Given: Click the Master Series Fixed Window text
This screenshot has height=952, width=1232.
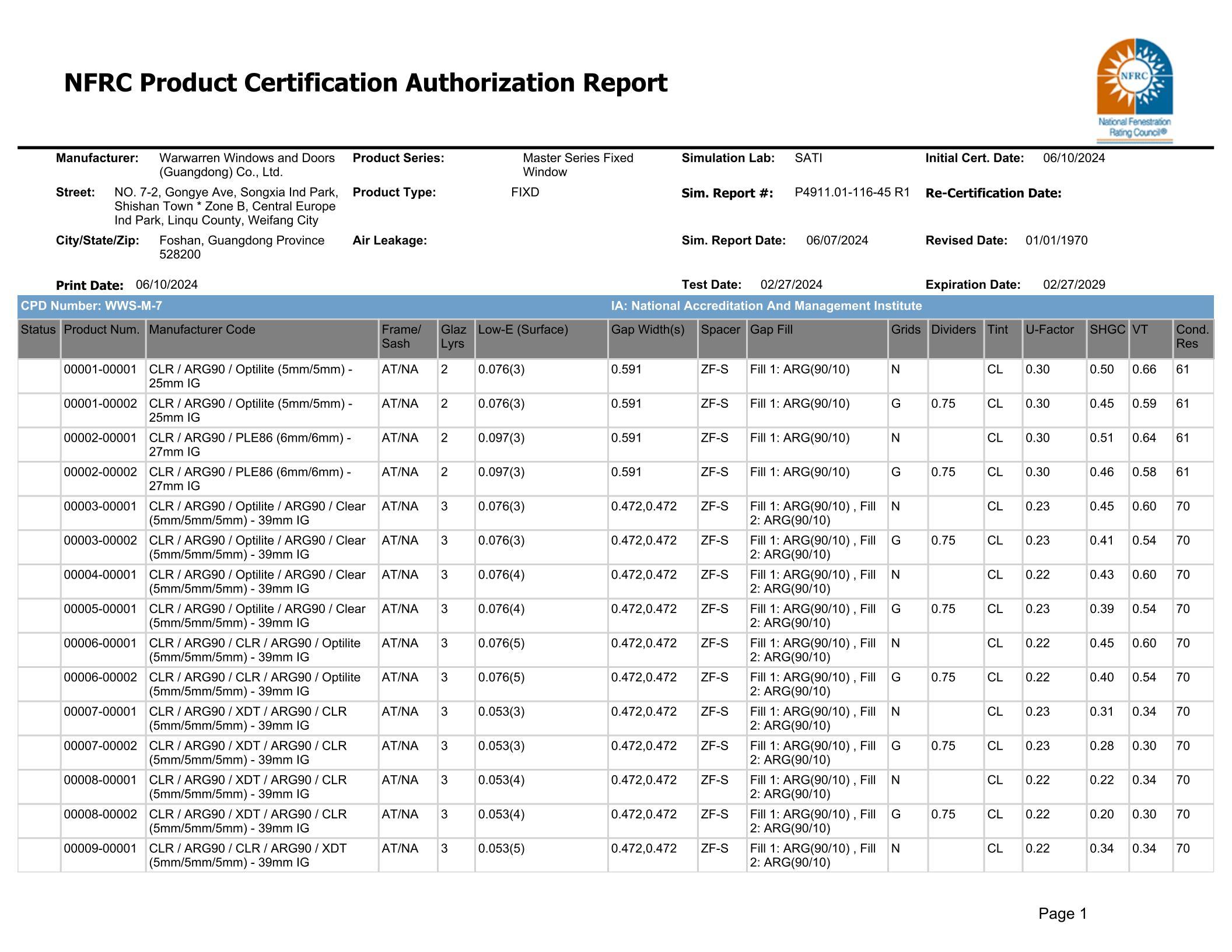Looking at the screenshot, I should [578, 165].
